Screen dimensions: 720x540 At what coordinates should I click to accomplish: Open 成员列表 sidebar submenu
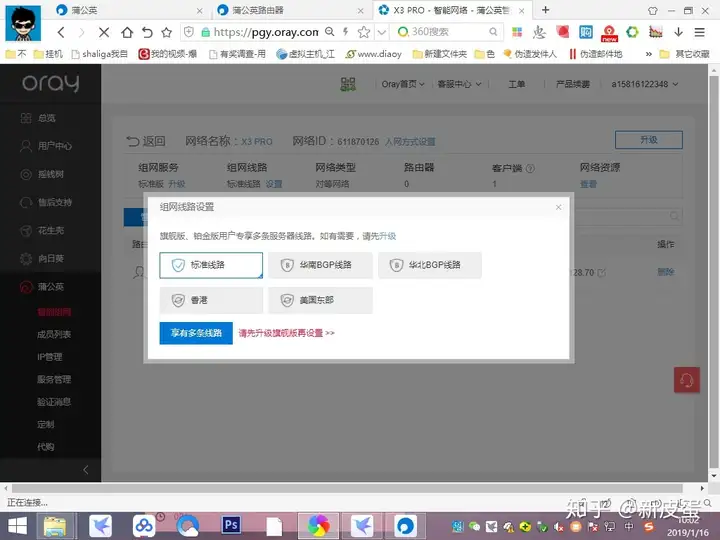click(54, 334)
